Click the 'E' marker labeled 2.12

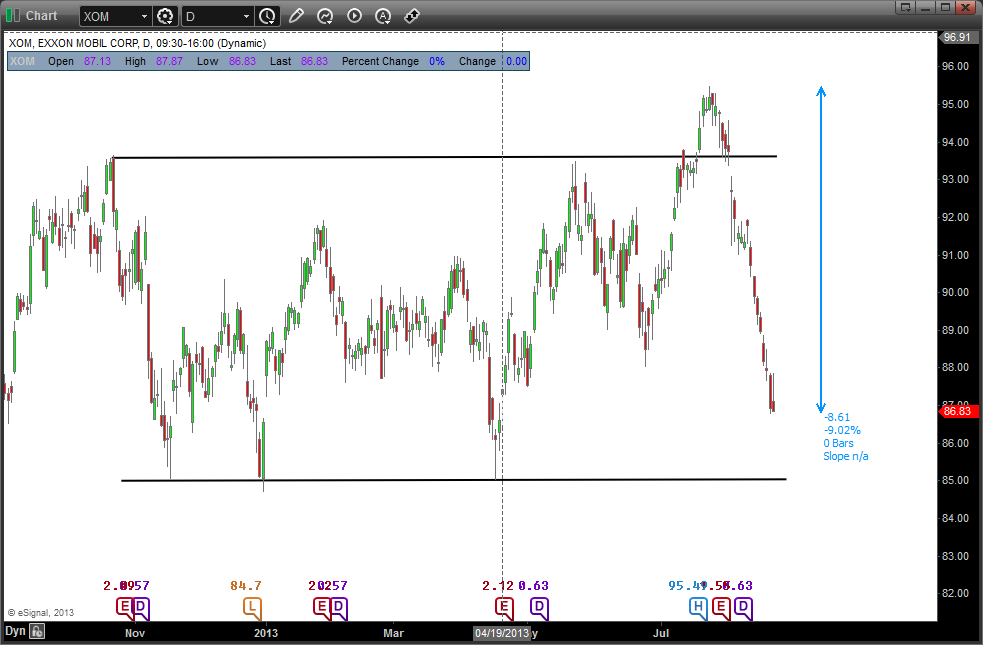pos(504,607)
